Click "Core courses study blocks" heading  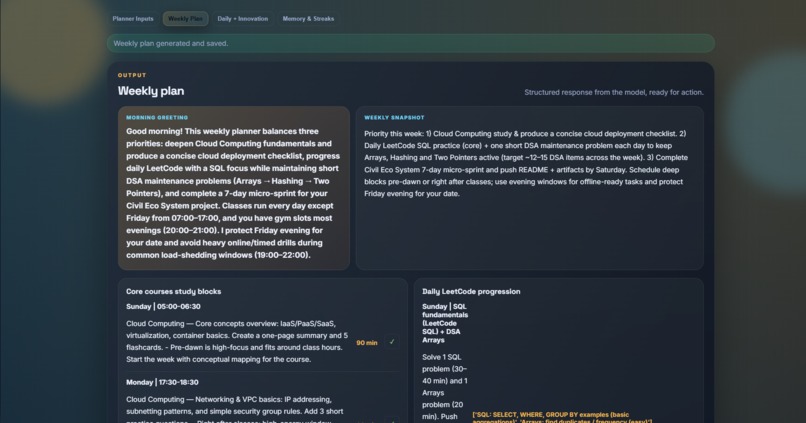coord(173,291)
